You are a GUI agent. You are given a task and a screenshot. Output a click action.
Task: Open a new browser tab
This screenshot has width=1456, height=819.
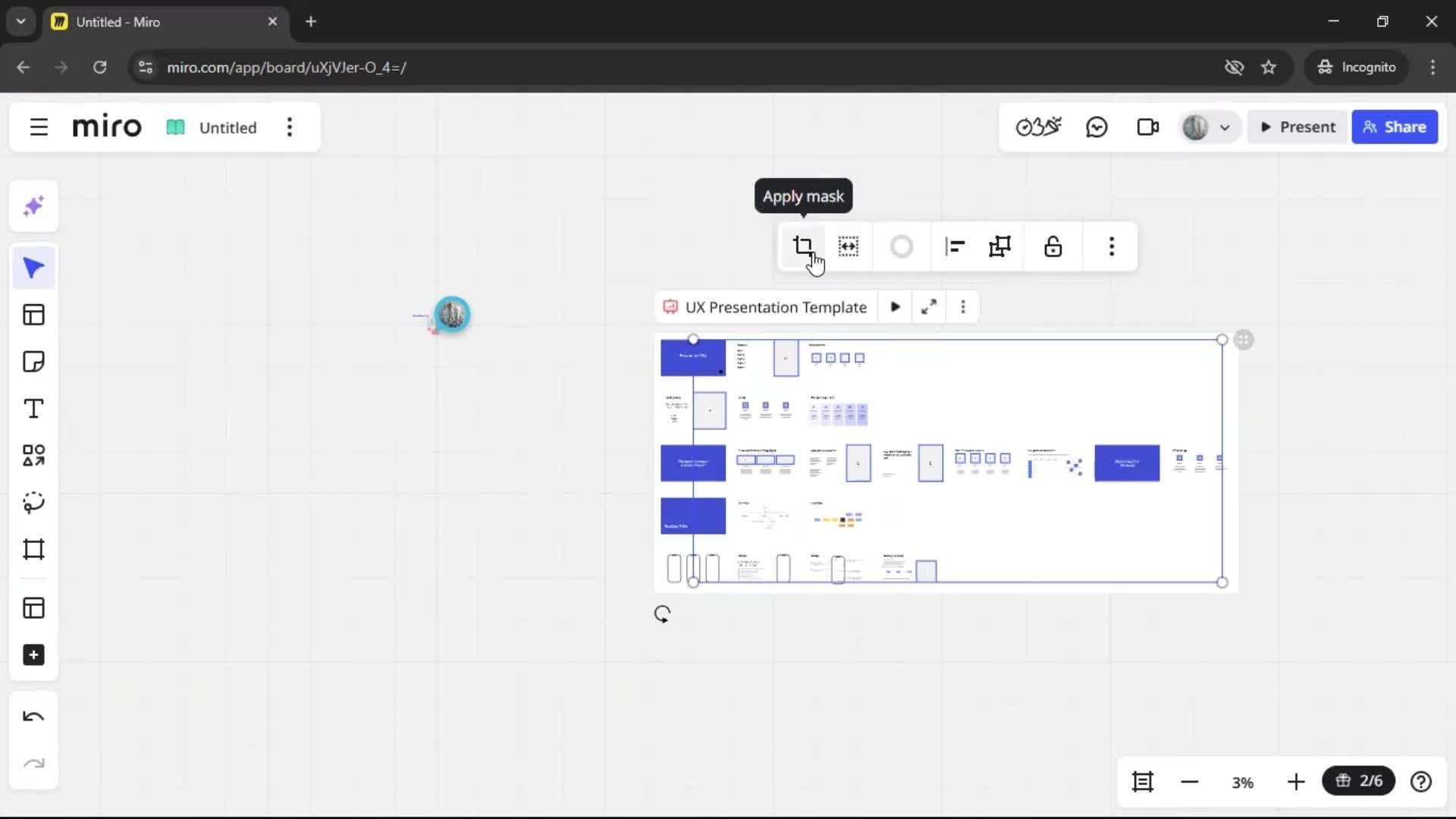(311, 21)
